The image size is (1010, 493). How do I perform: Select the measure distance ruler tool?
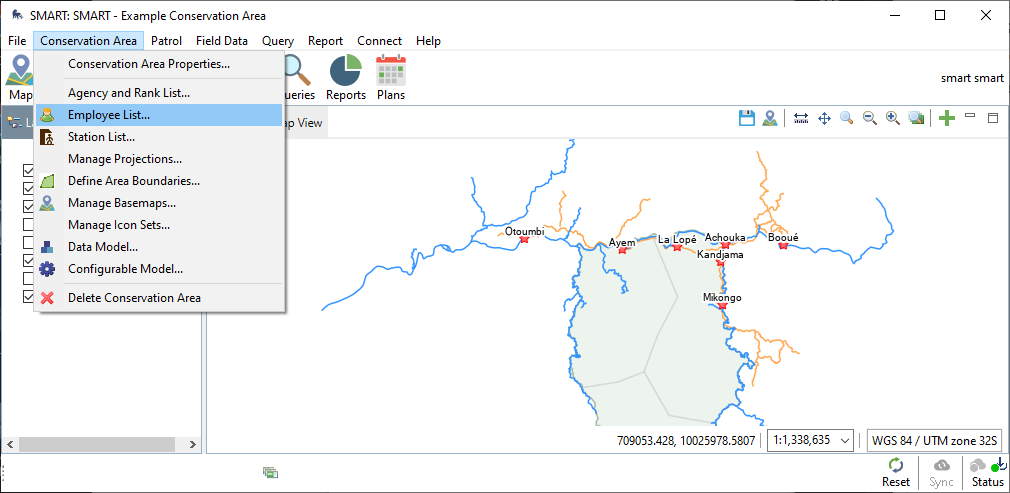[x=801, y=118]
